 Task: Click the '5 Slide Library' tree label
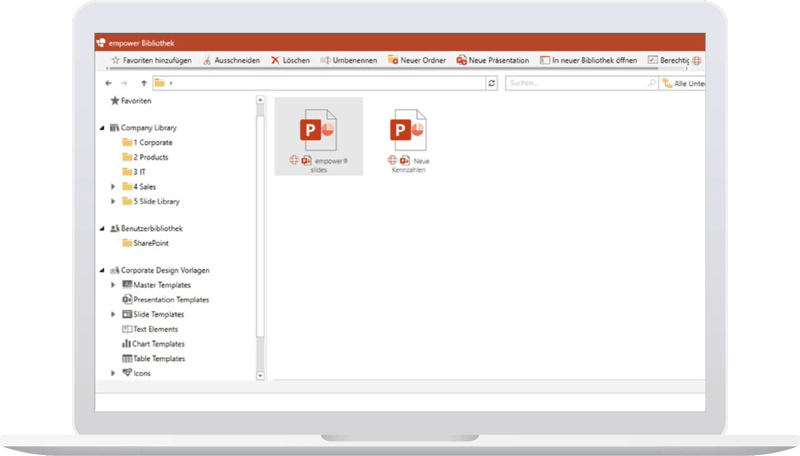(157, 201)
